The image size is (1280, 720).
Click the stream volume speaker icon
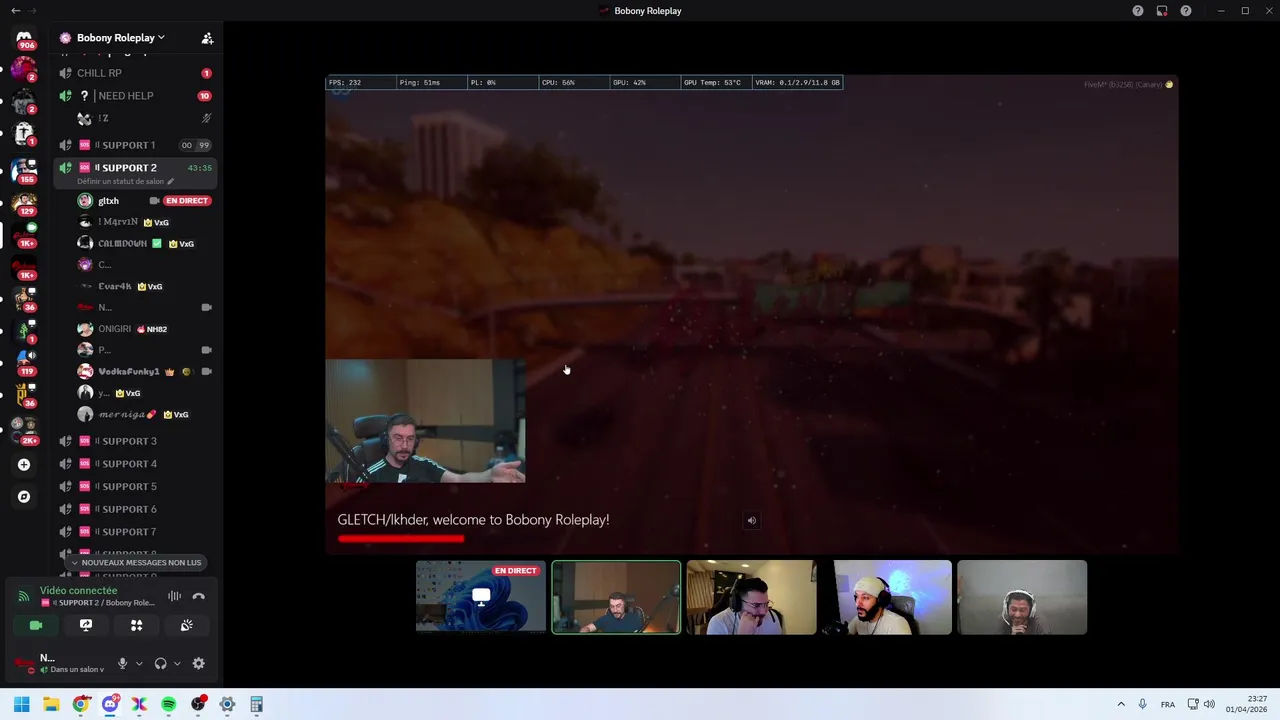point(752,520)
